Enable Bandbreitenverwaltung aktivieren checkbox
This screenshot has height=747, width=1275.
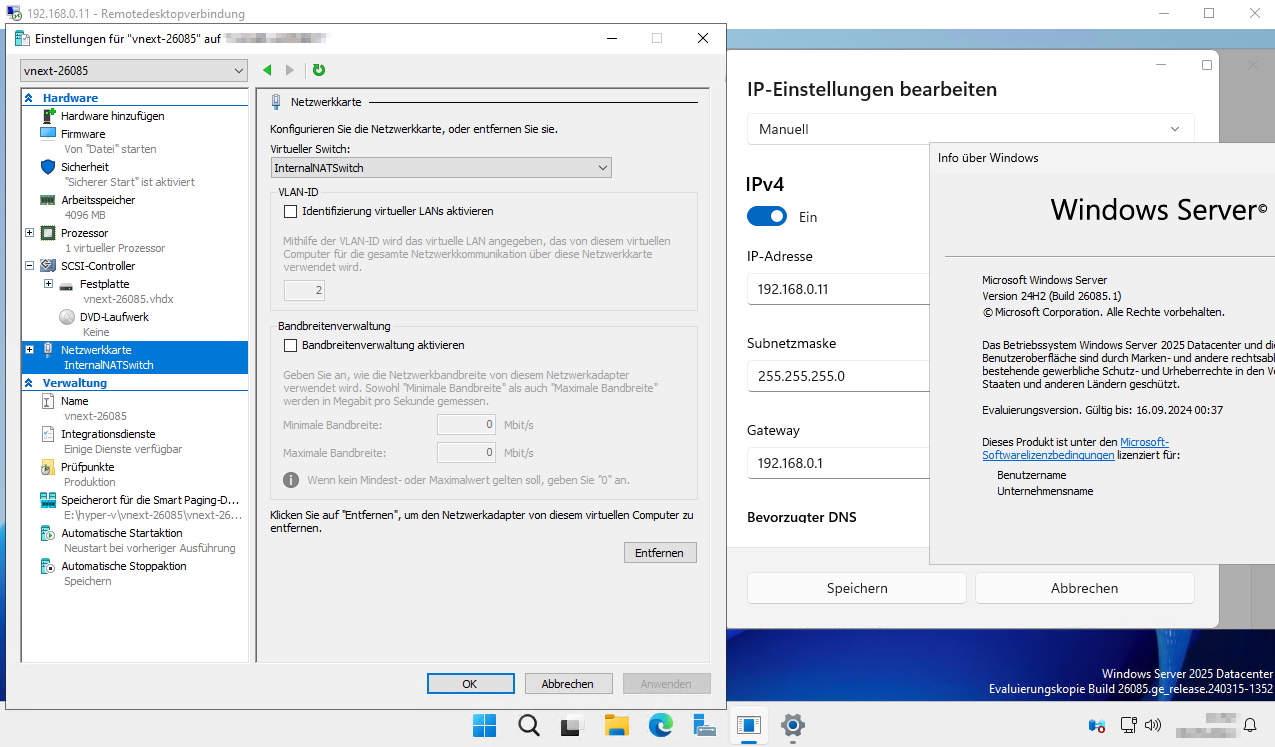pyautogui.click(x=291, y=345)
